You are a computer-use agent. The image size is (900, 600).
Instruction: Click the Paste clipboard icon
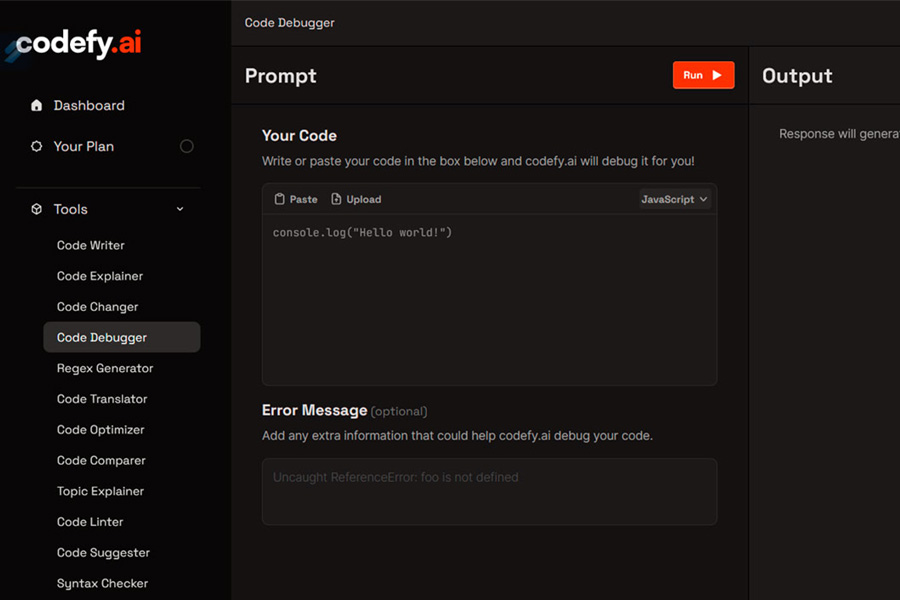[280, 199]
